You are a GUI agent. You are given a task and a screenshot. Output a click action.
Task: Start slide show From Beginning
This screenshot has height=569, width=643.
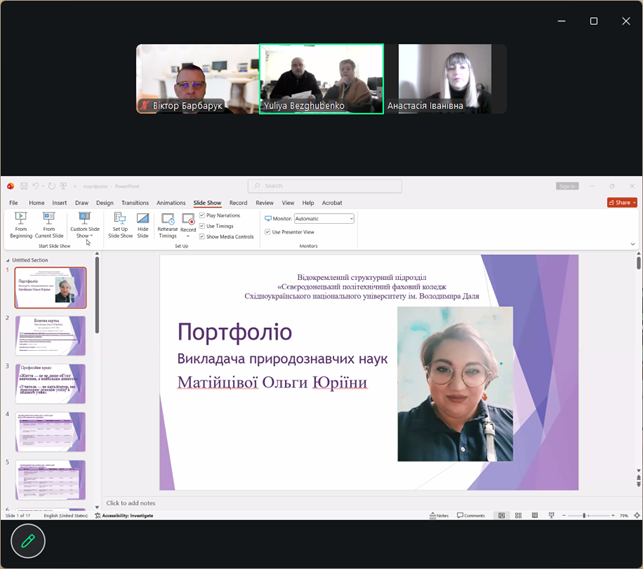21,225
